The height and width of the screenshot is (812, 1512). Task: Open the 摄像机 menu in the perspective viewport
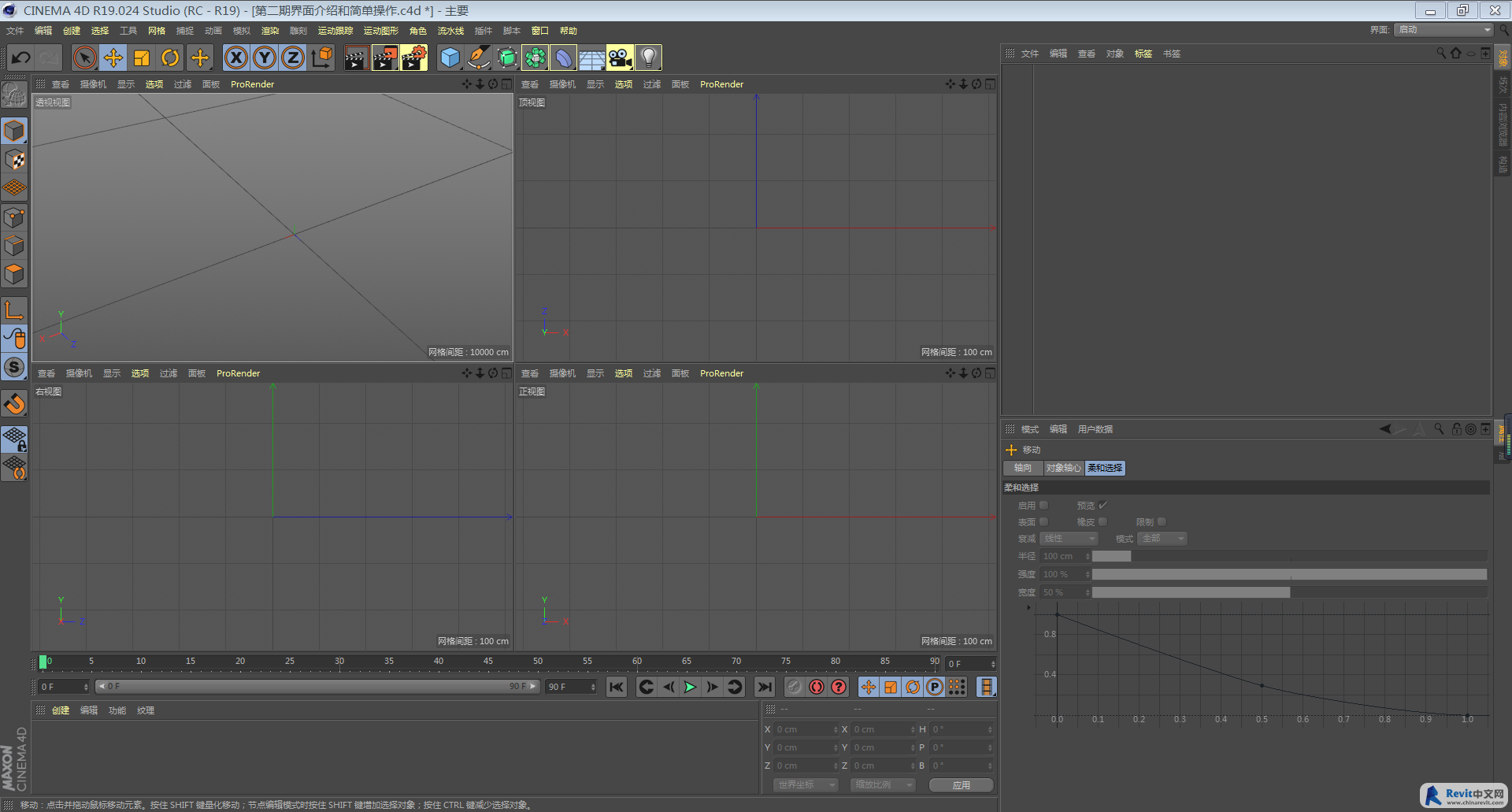pyautogui.click(x=93, y=84)
